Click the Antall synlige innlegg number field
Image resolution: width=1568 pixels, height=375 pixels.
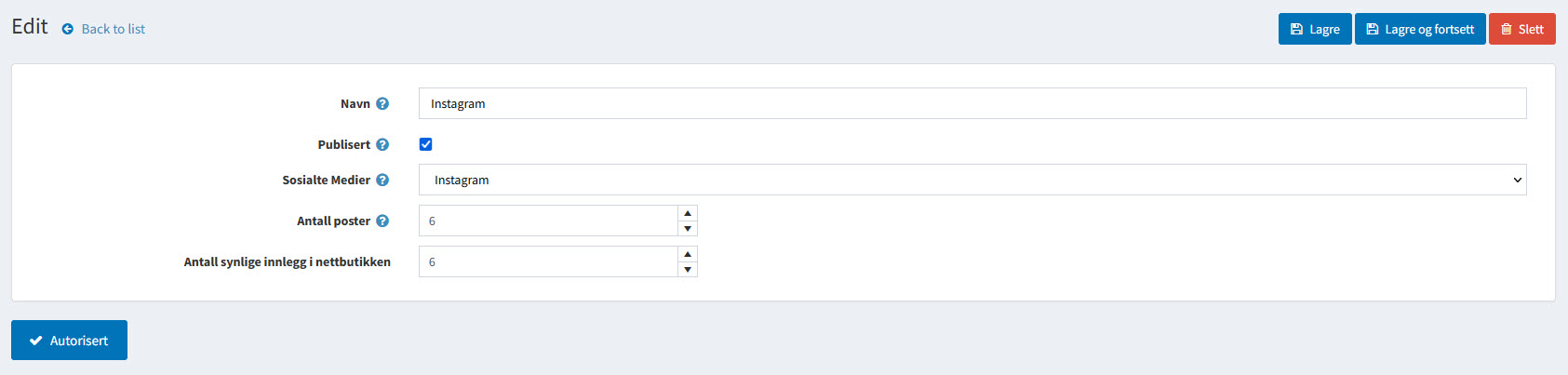tap(549, 262)
